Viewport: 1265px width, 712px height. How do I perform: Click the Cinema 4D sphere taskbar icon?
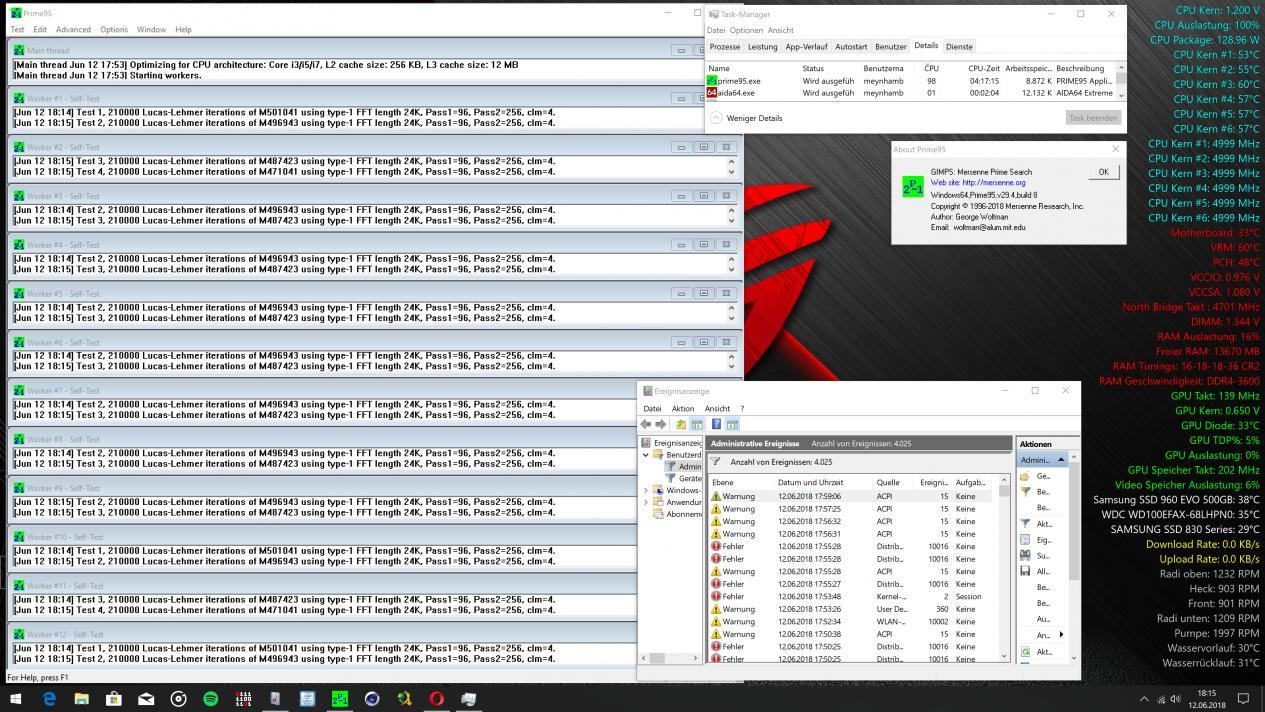(x=372, y=699)
